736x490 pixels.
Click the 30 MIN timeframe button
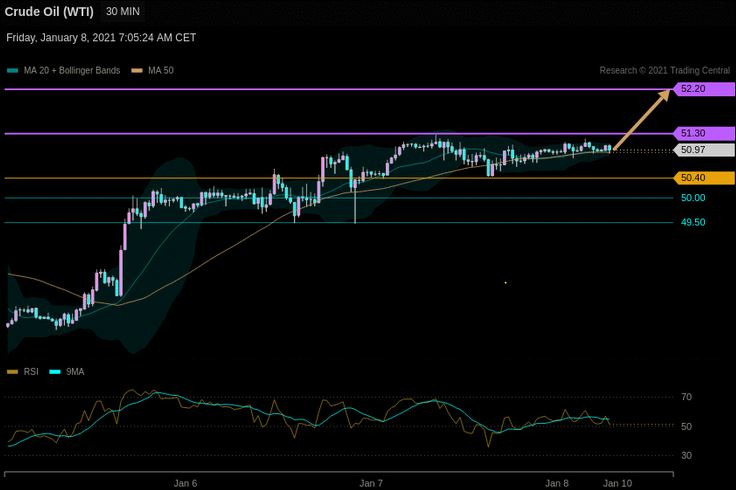(123, 11)
